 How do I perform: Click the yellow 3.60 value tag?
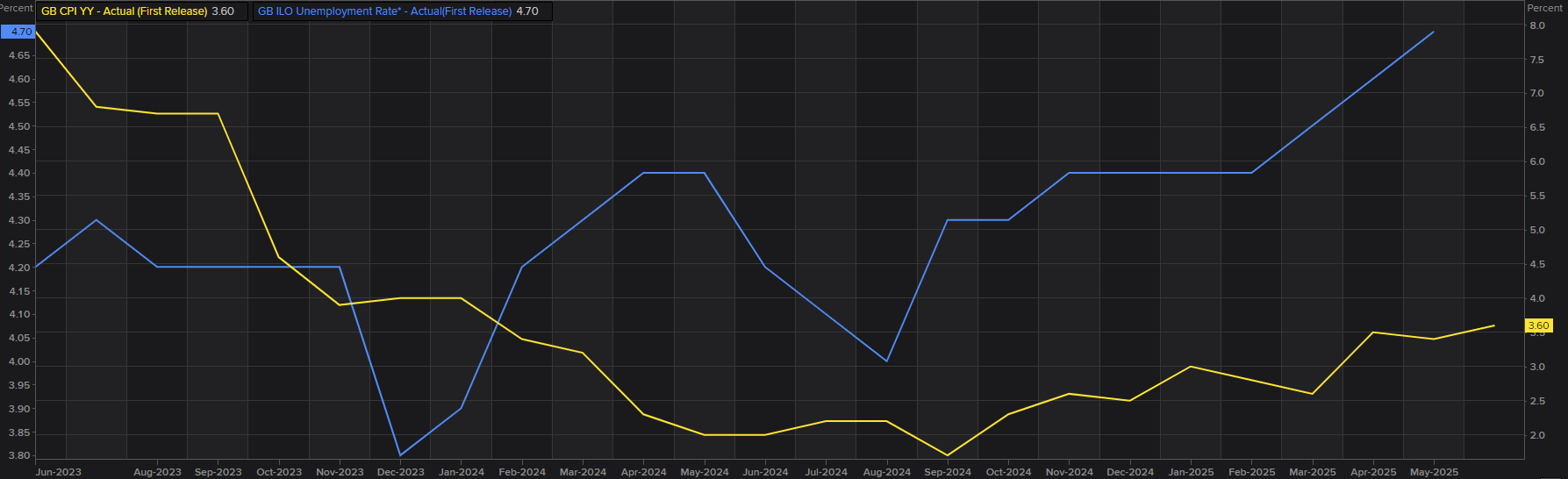(1538, 325)
